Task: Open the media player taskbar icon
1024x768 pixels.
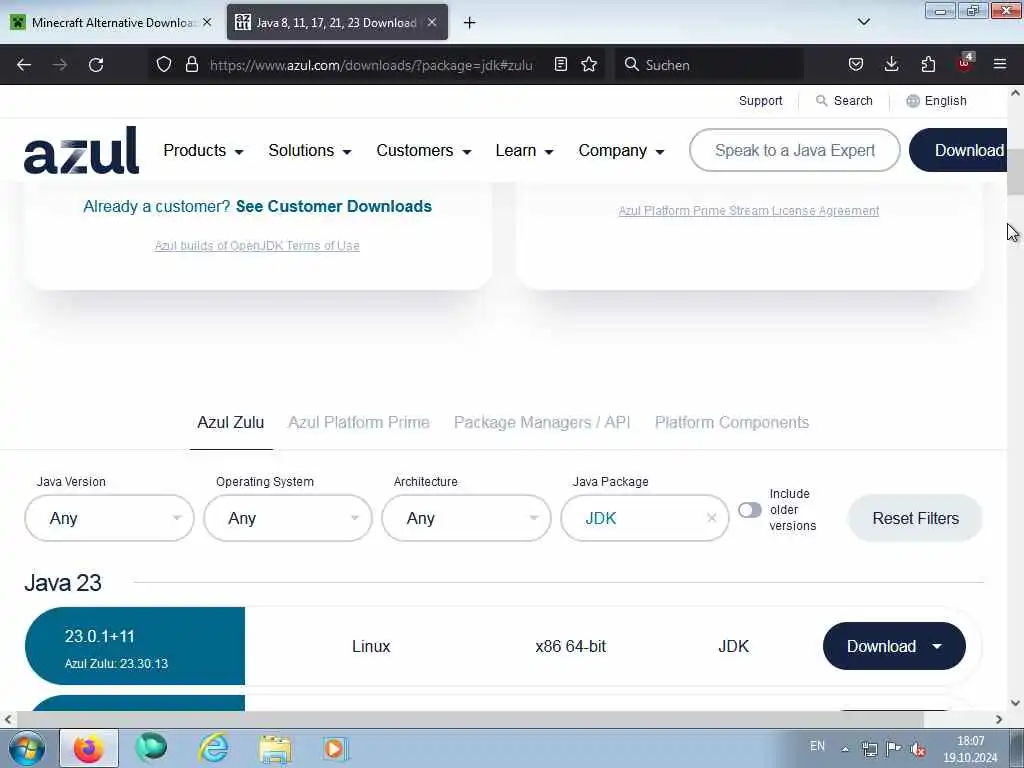Action: pyautogui.click(x=336, y=748)
